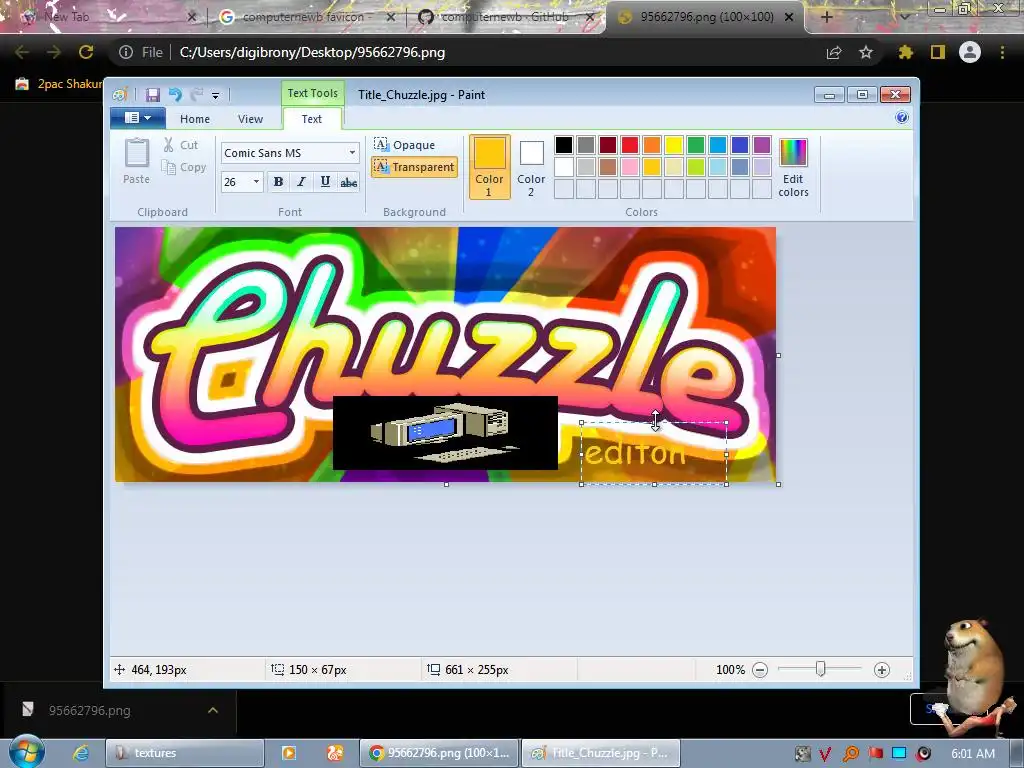Click the Redo arrow in Paint's title bar
The image size is (1024, 768).
197,95
